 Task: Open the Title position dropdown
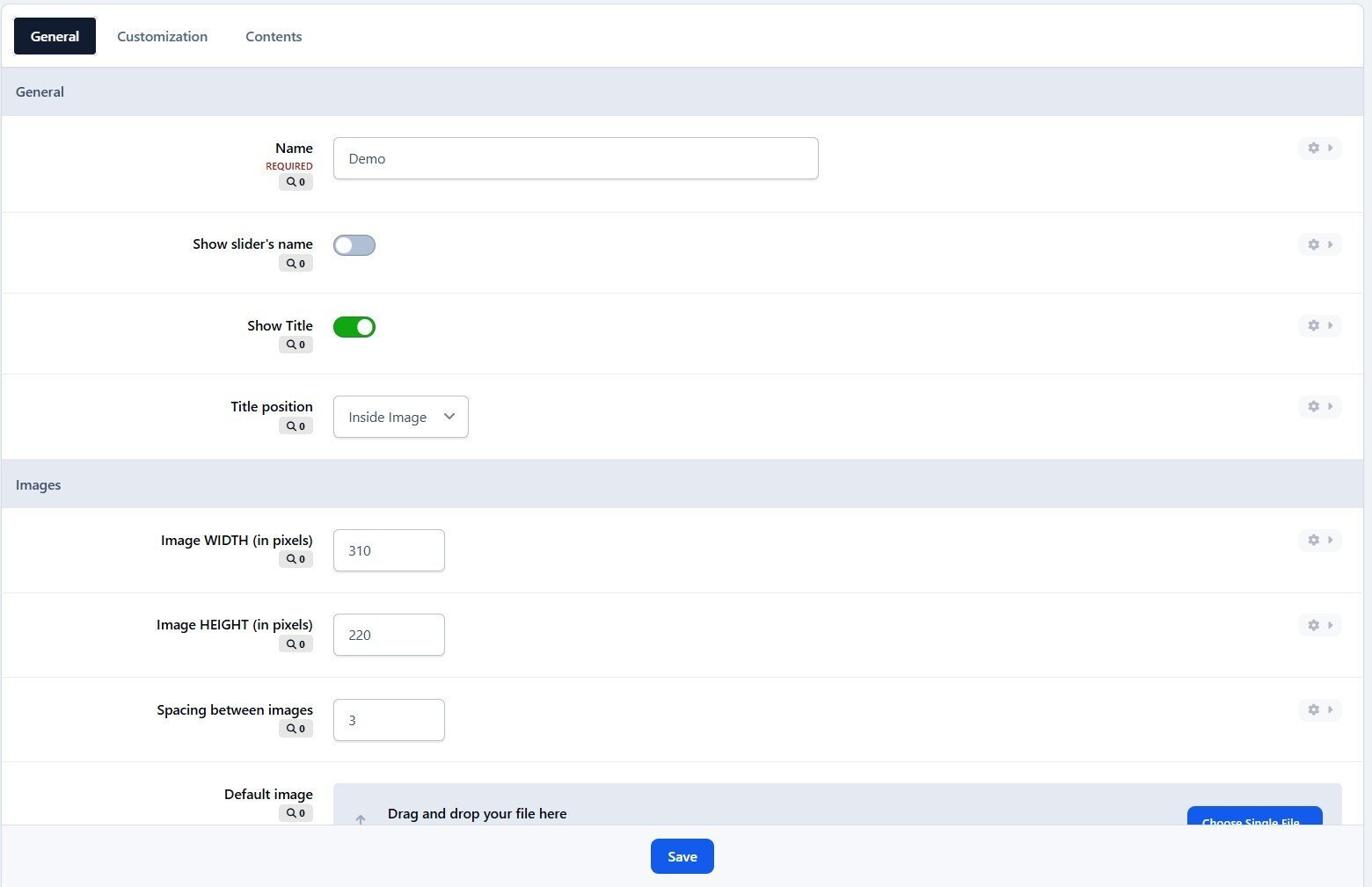401,417
